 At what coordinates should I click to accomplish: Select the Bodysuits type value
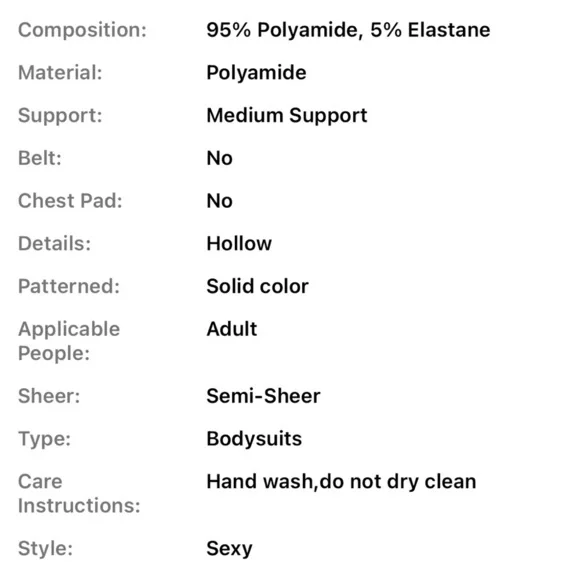(x=254, y=439)
